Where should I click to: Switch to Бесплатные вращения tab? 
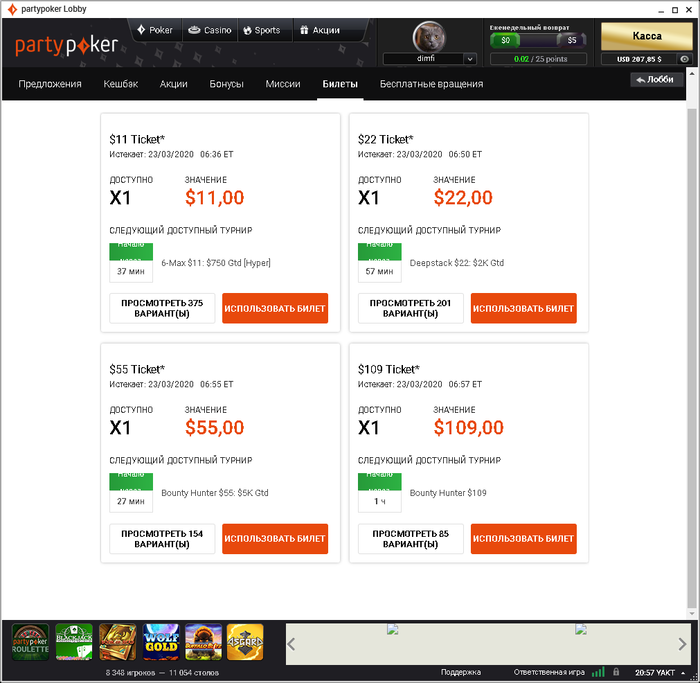coord(431,84)
